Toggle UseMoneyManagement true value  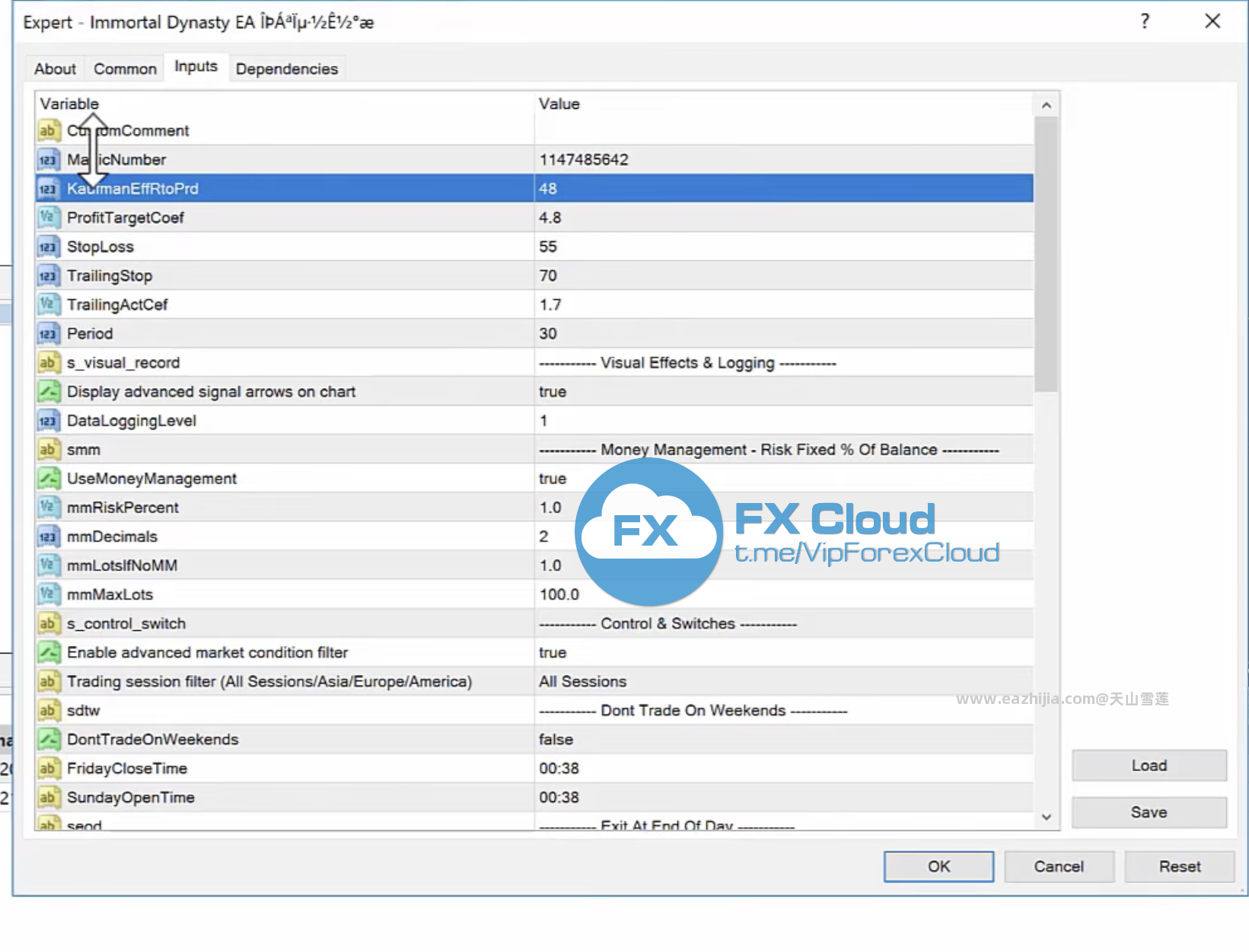pos(553,479)
